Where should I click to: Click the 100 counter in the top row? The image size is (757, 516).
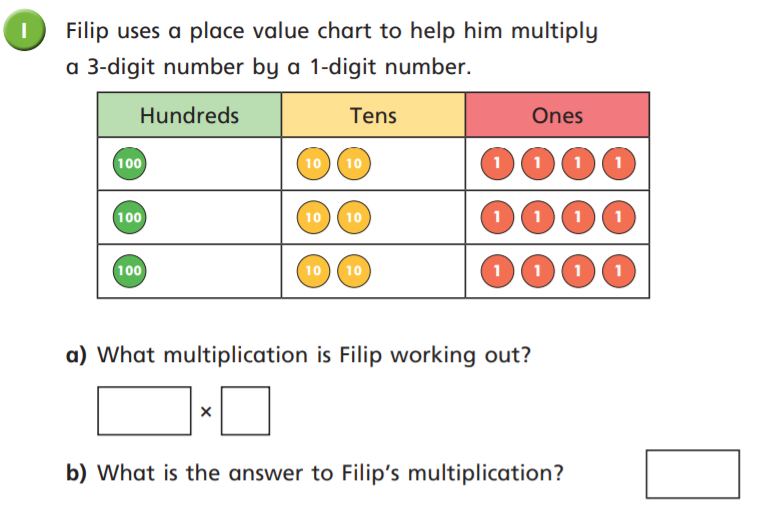coord(129,162)
